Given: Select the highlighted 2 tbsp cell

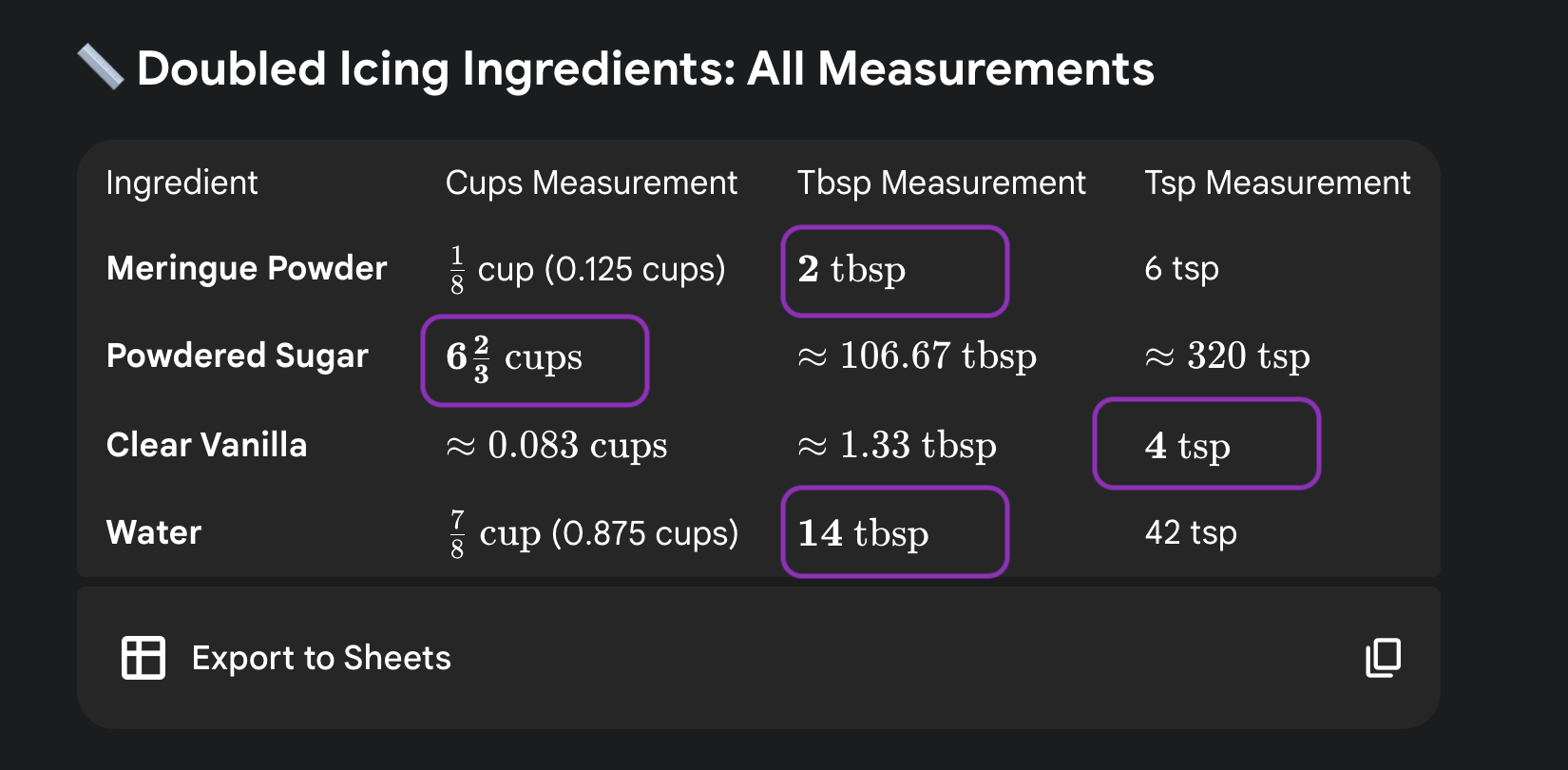Looking at the screenshot, I should point(894,270).
